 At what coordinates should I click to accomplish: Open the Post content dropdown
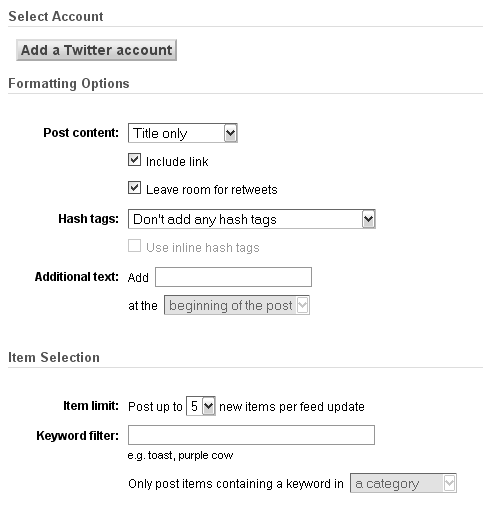point(183,133)
